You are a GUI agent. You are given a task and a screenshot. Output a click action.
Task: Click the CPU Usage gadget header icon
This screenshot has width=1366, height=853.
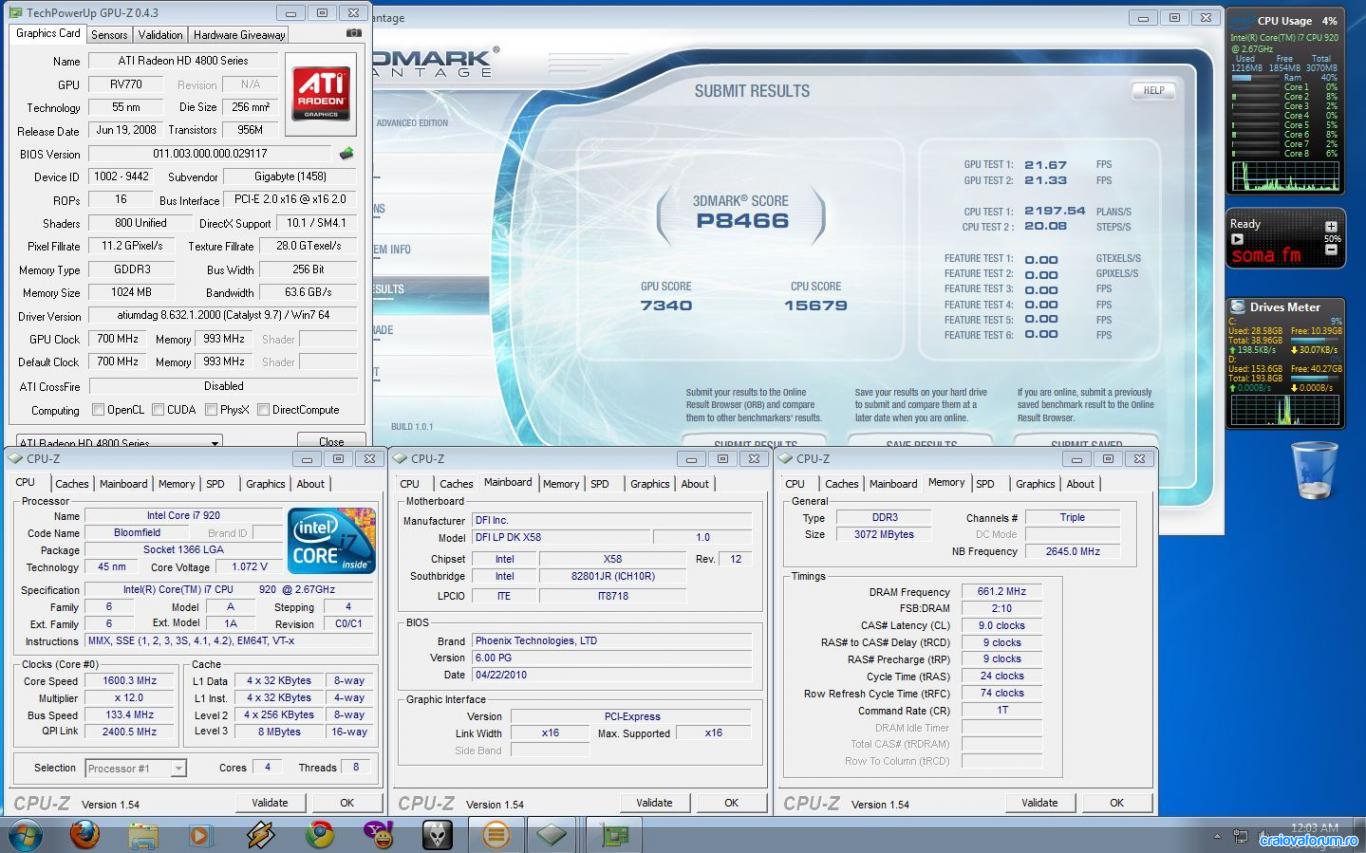(1242, 20)
